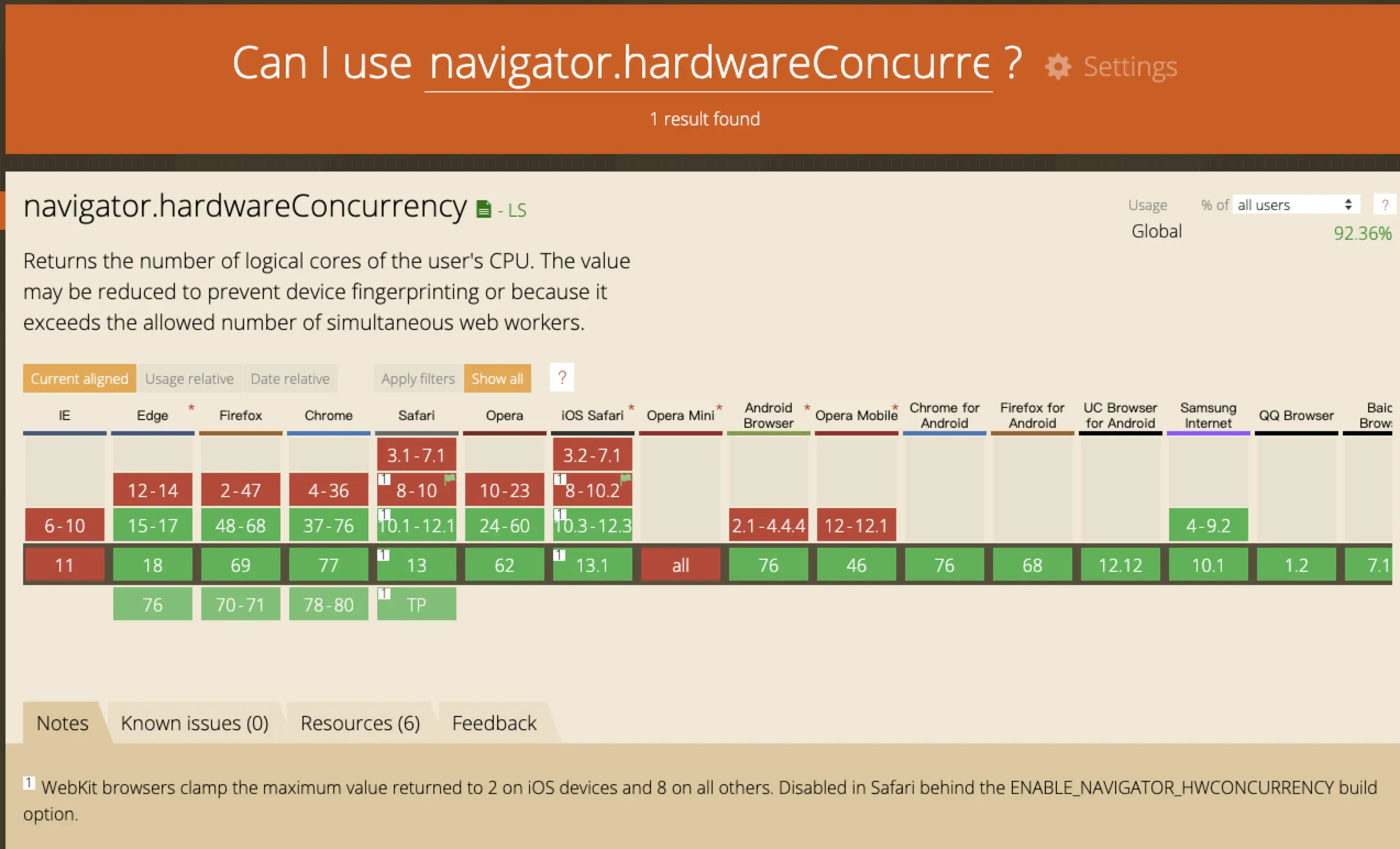This screenshot has height=849, width=1400.
Task: Open the Feedback tab
Action: (x=494, y=723)
